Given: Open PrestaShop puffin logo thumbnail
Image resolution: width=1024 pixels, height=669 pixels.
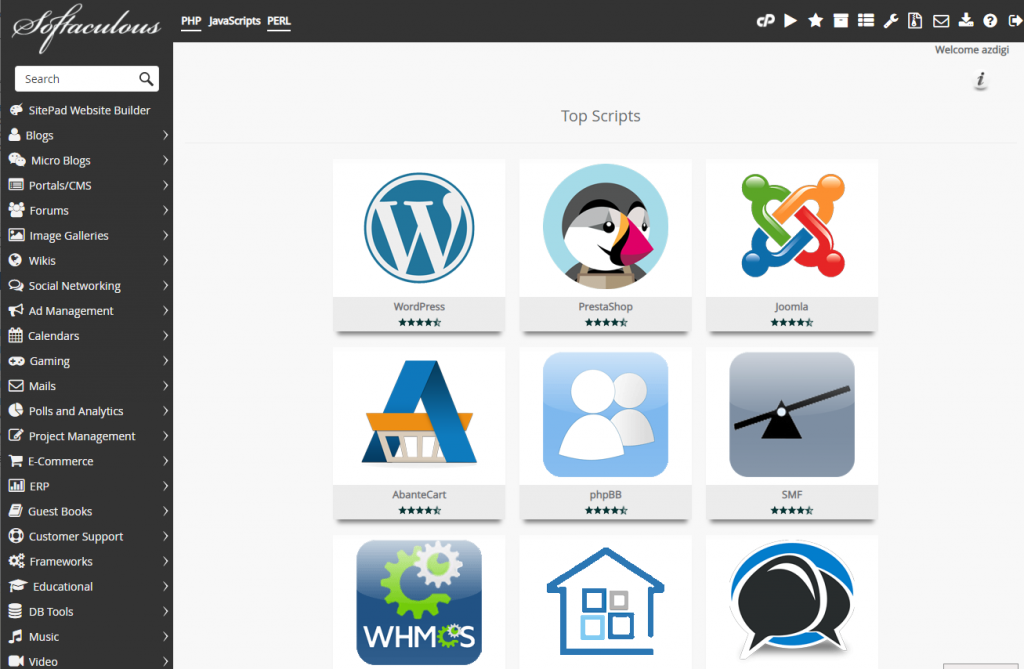Looking at the screenshot, I should [605, 228].
